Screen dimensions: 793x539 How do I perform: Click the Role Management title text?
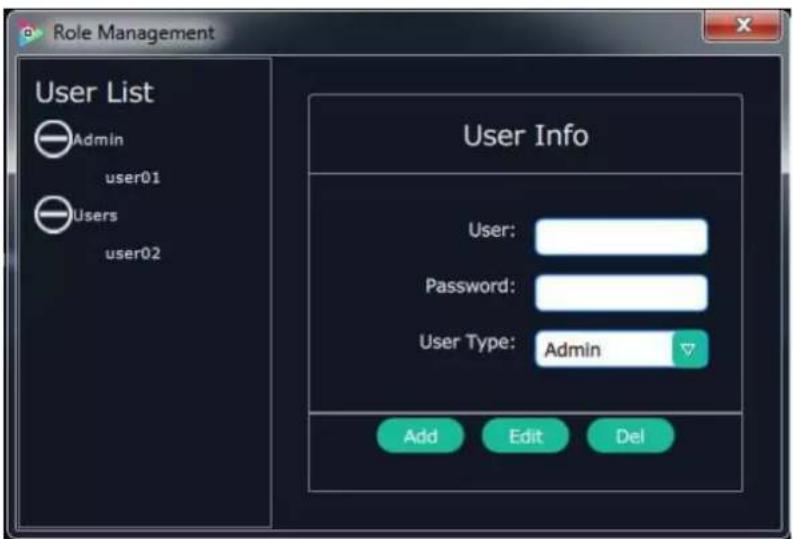point(134,33)
